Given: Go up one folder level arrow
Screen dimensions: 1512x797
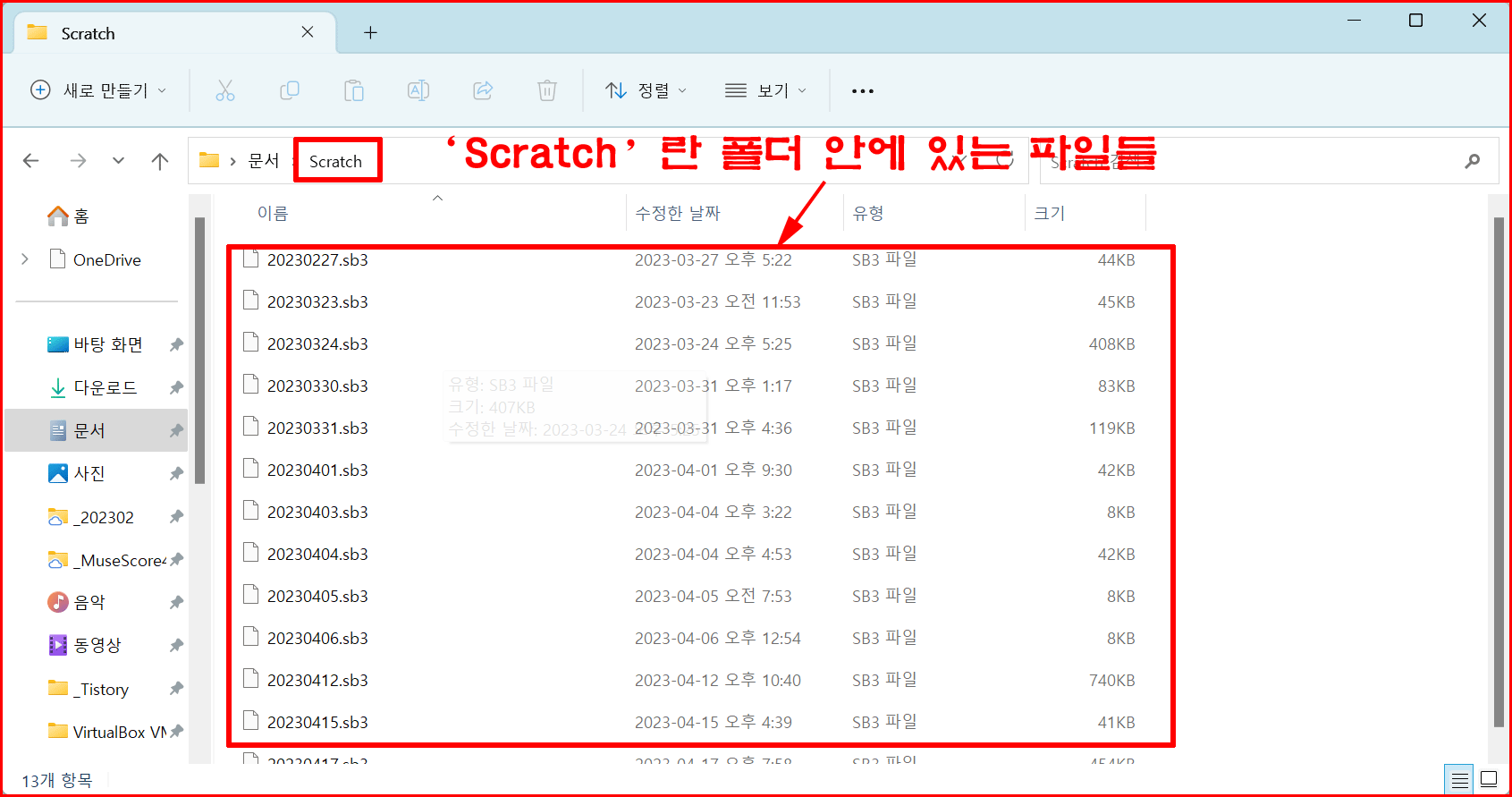Looking at the screenshot, I should tap(160, 161).
